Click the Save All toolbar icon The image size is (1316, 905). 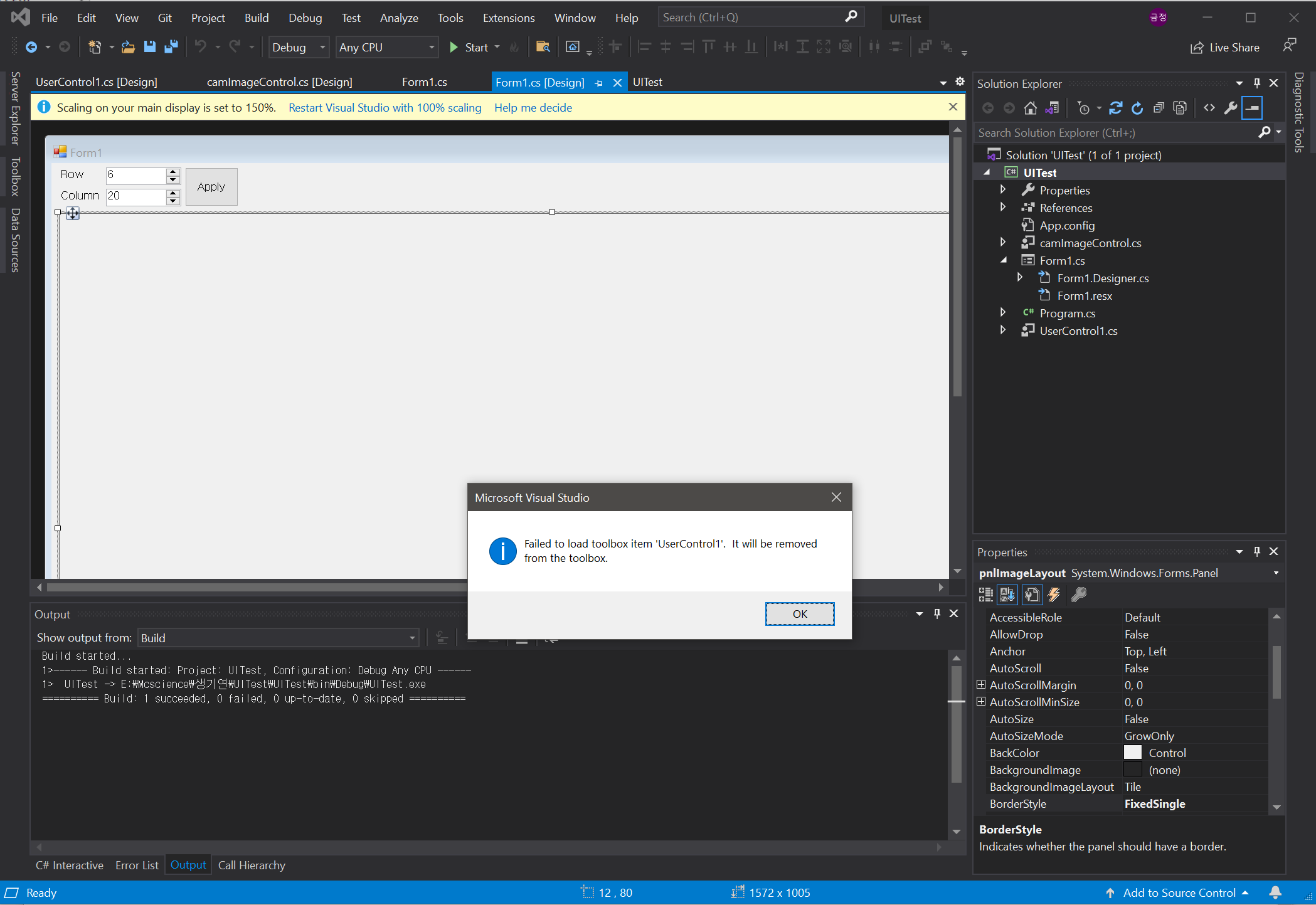coord(171,47)
